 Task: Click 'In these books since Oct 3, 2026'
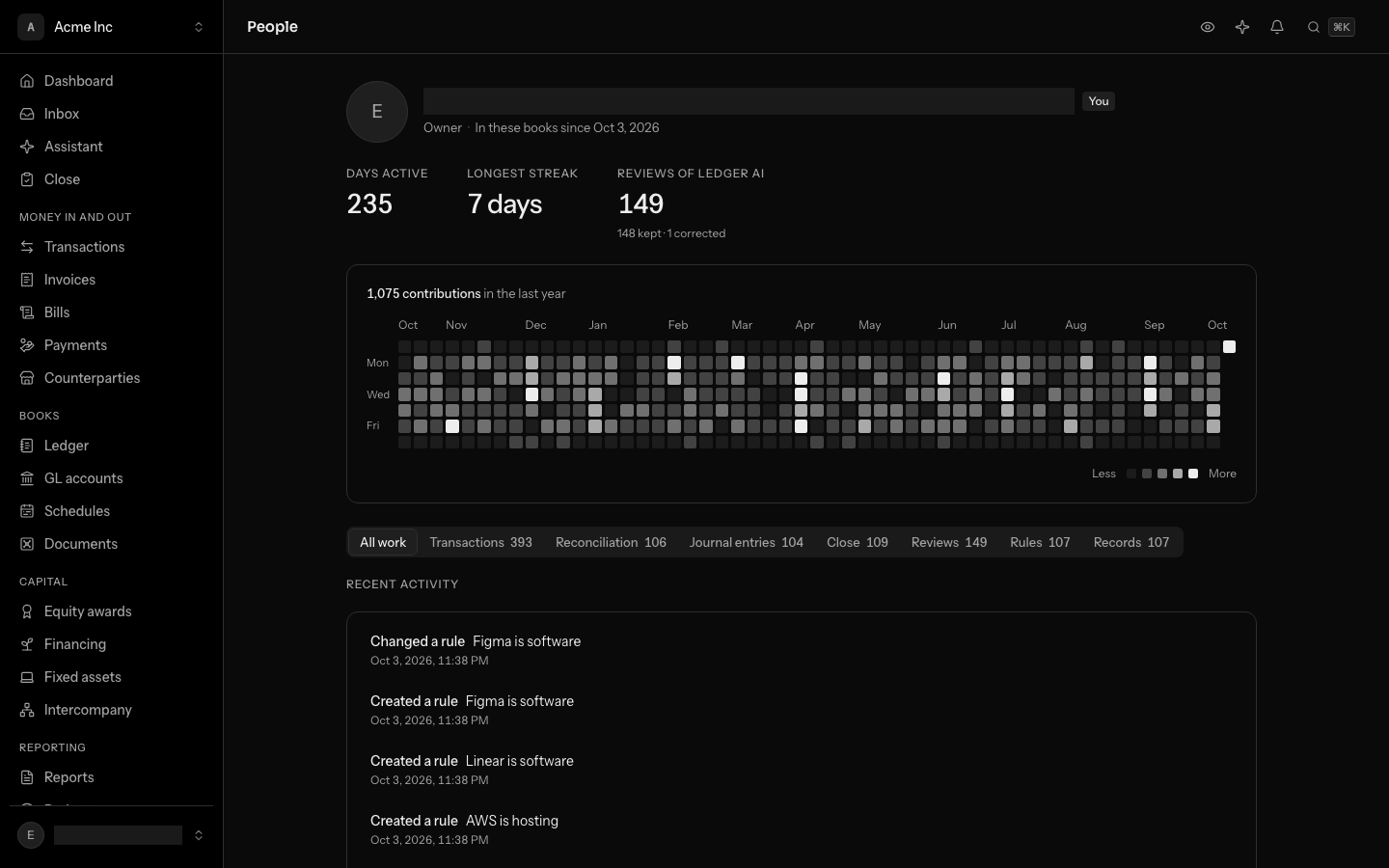pyautogui.click(x=567, y=127)
